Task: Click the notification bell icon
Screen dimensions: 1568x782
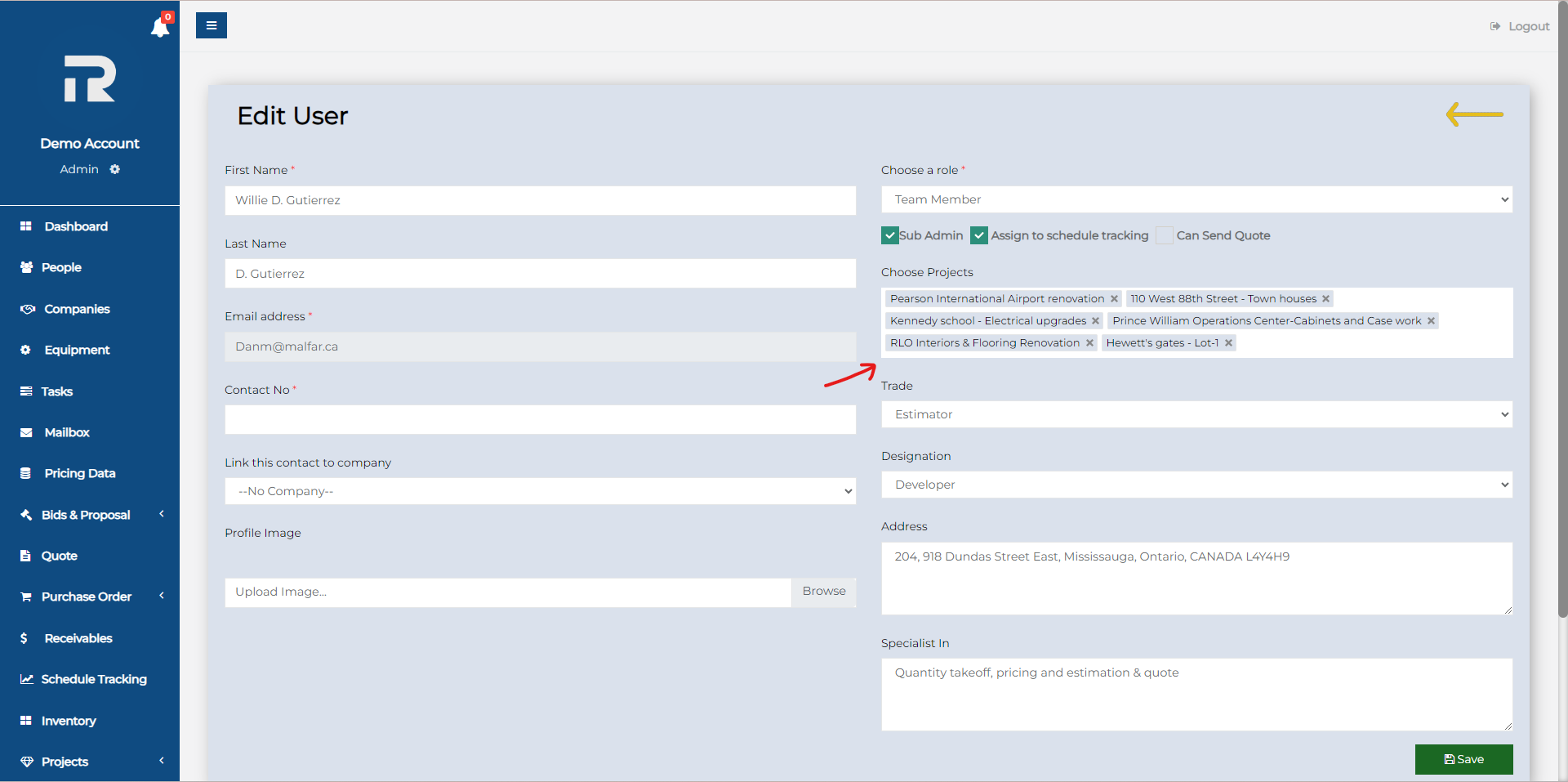Action: 160,28
